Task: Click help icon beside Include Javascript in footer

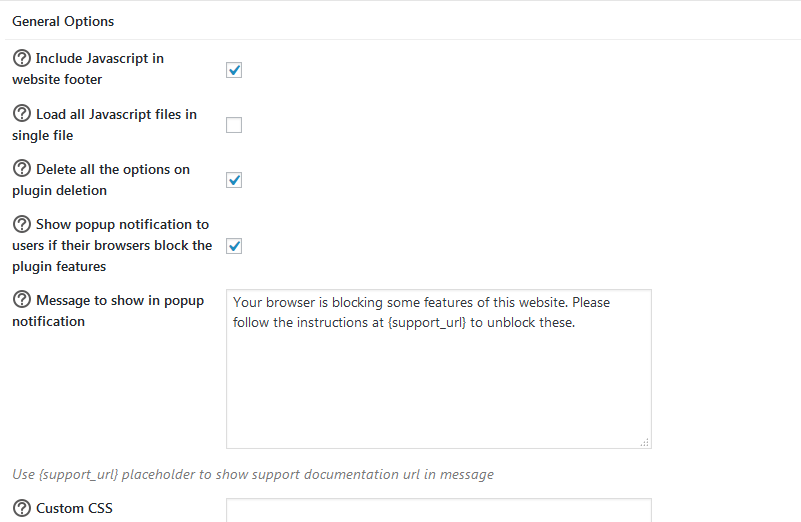Action: point(22,59)
